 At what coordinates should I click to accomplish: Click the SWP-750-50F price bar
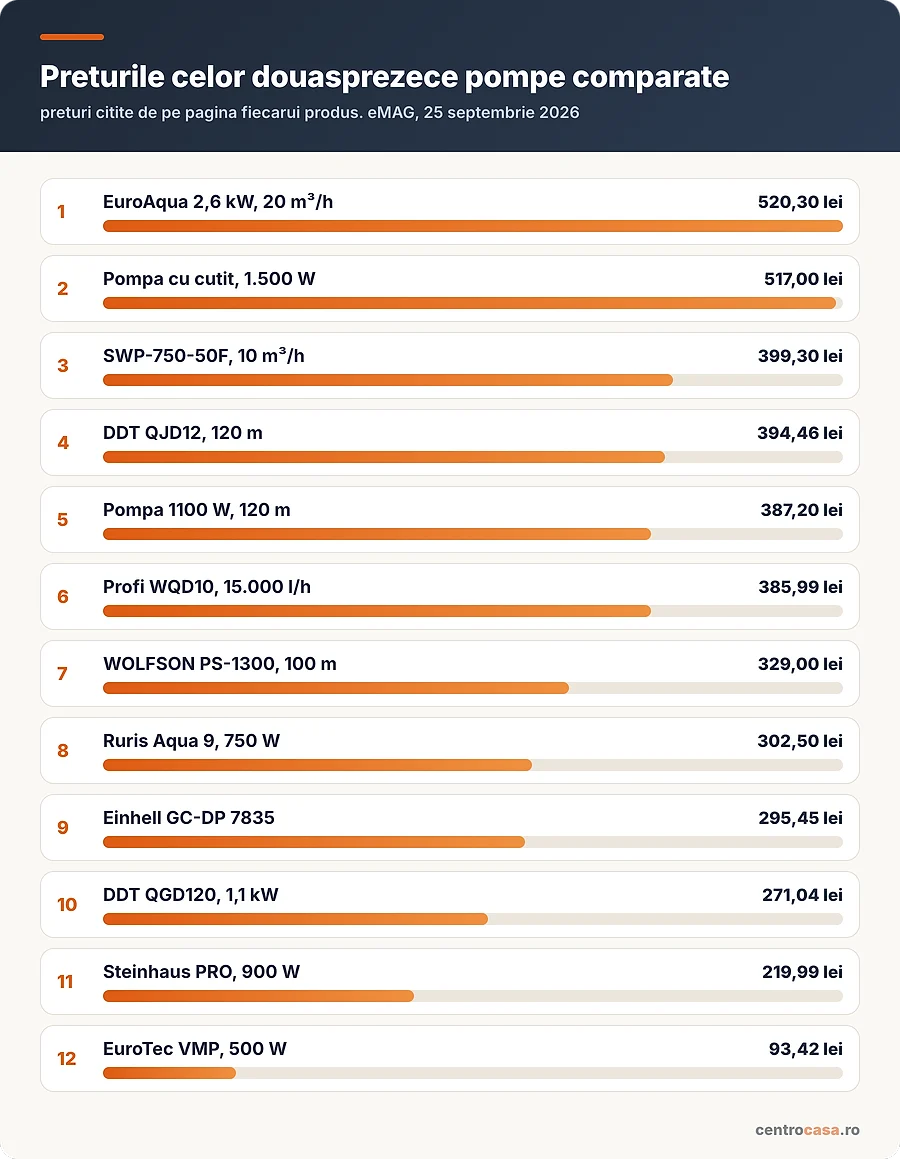click(473, 380)
